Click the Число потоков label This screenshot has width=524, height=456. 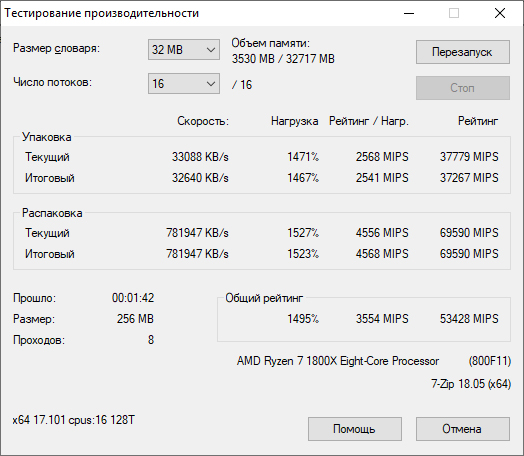tap(52, 82)
